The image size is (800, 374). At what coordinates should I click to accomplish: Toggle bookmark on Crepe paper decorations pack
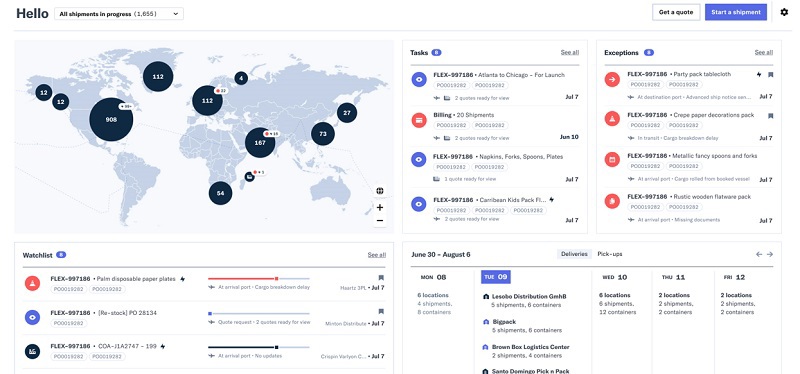coord(770,116)
